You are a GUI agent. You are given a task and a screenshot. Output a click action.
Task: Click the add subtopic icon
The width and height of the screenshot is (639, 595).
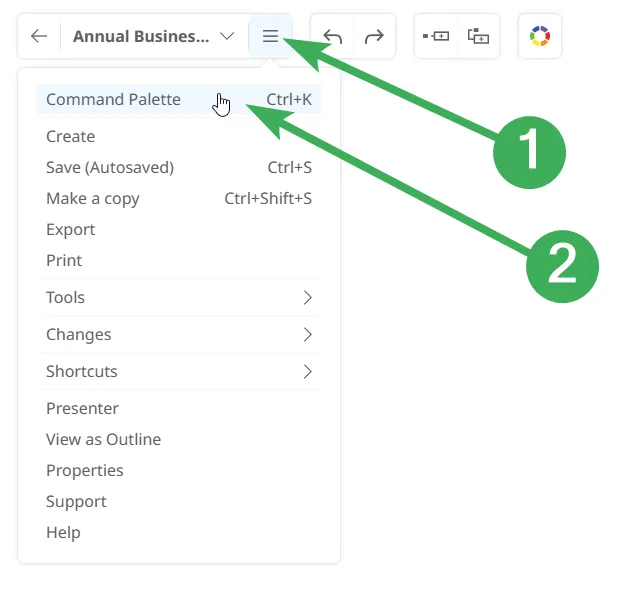(478, 37)
